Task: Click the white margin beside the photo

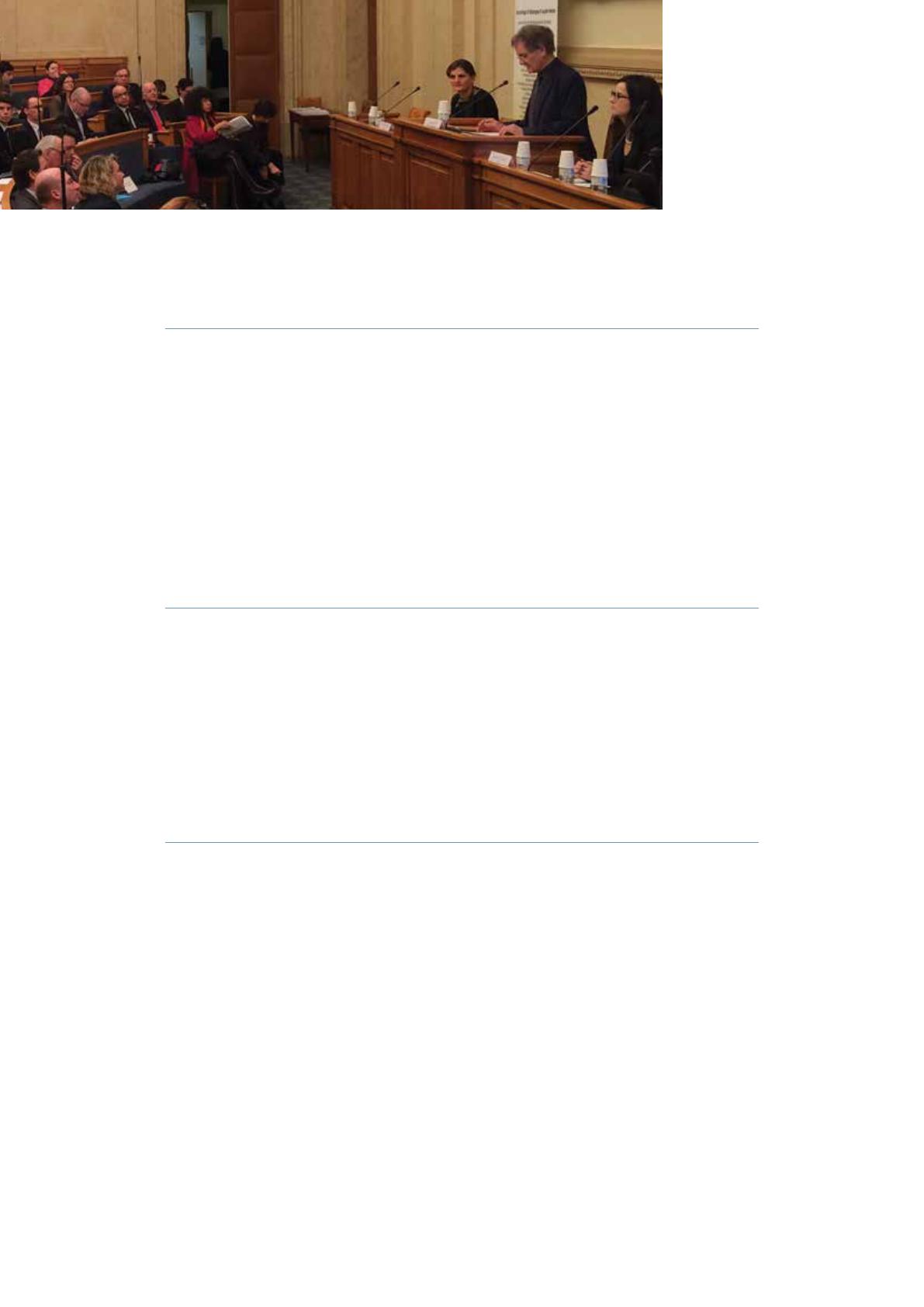Action: (793, 104)
